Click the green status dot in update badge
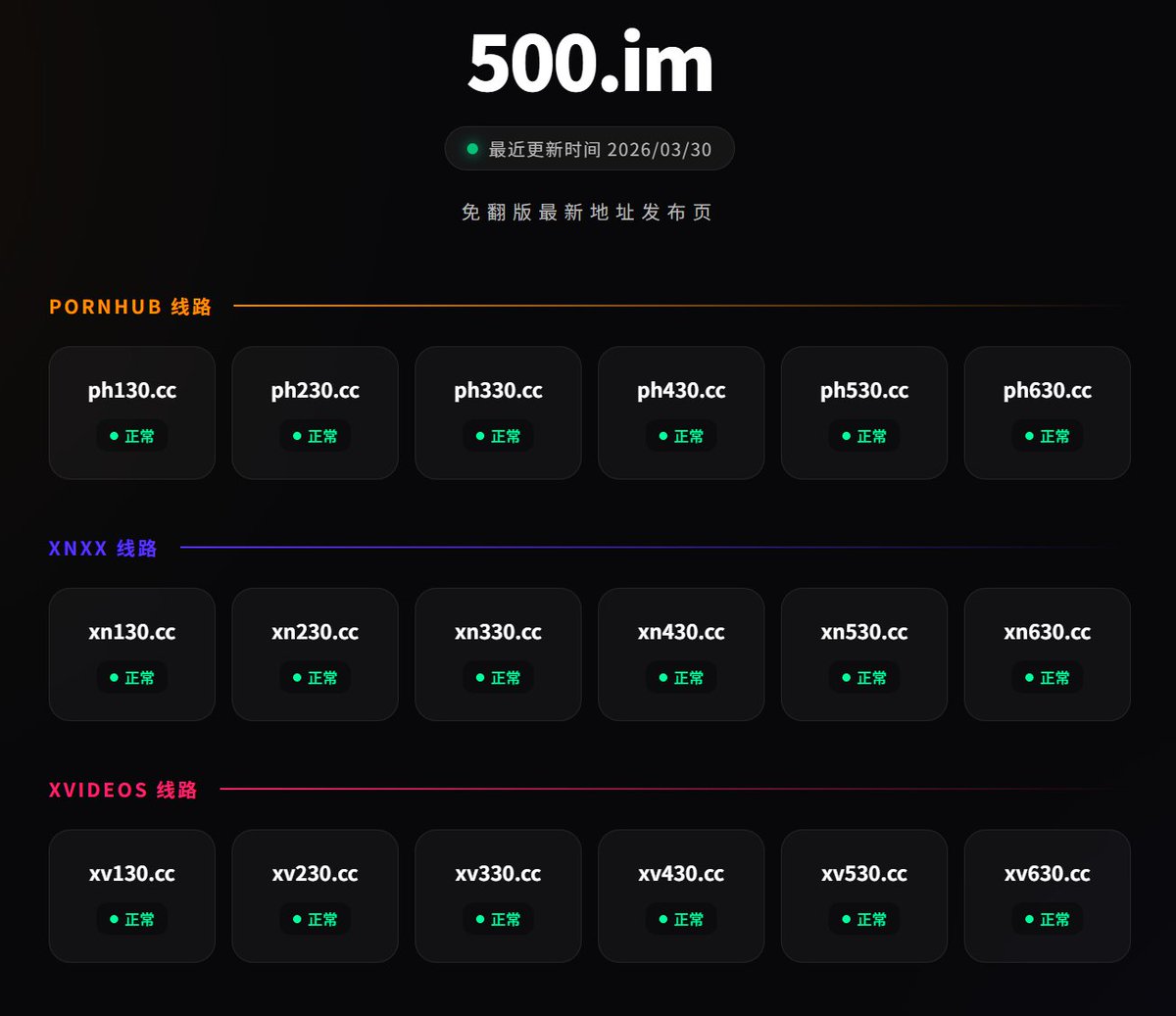1176x1016 pixels. (472, 149)
